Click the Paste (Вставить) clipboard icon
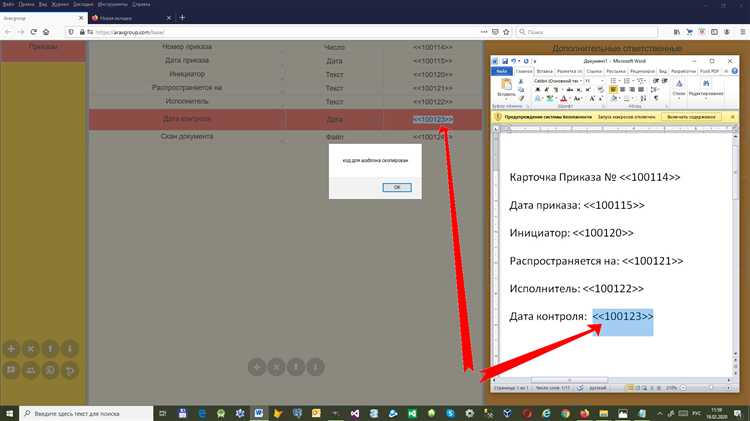 click(x=506, y=86)
